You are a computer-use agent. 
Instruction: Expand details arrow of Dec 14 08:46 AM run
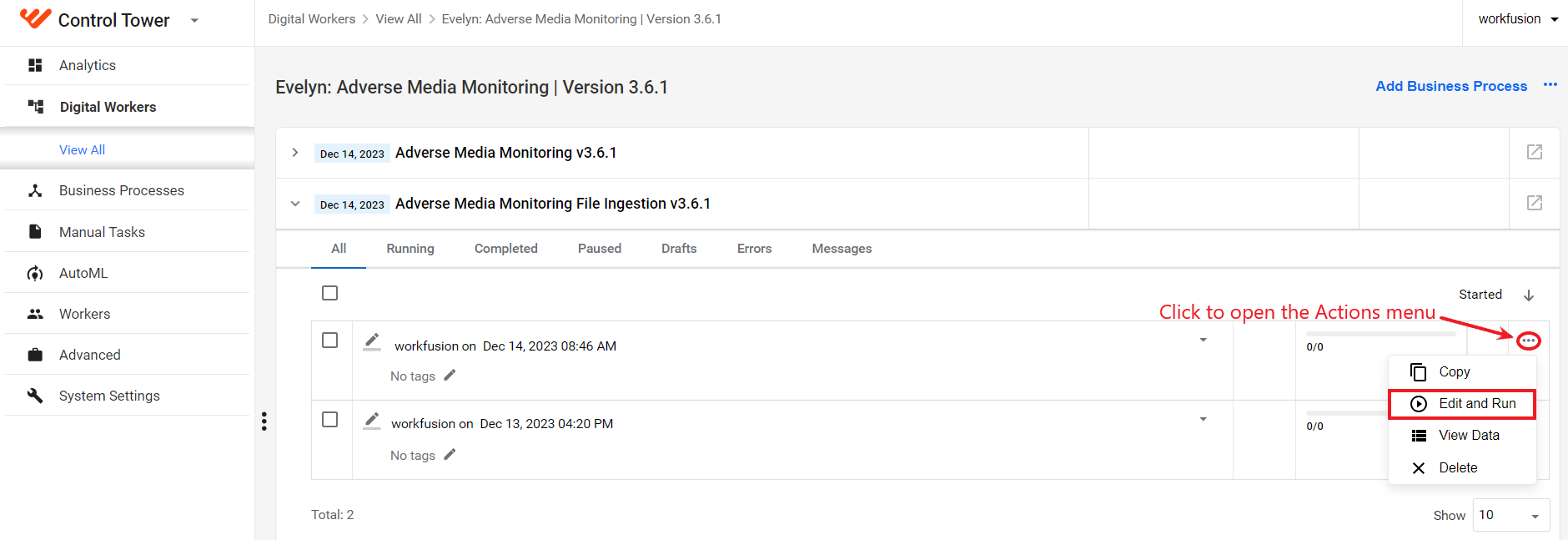1203,340
